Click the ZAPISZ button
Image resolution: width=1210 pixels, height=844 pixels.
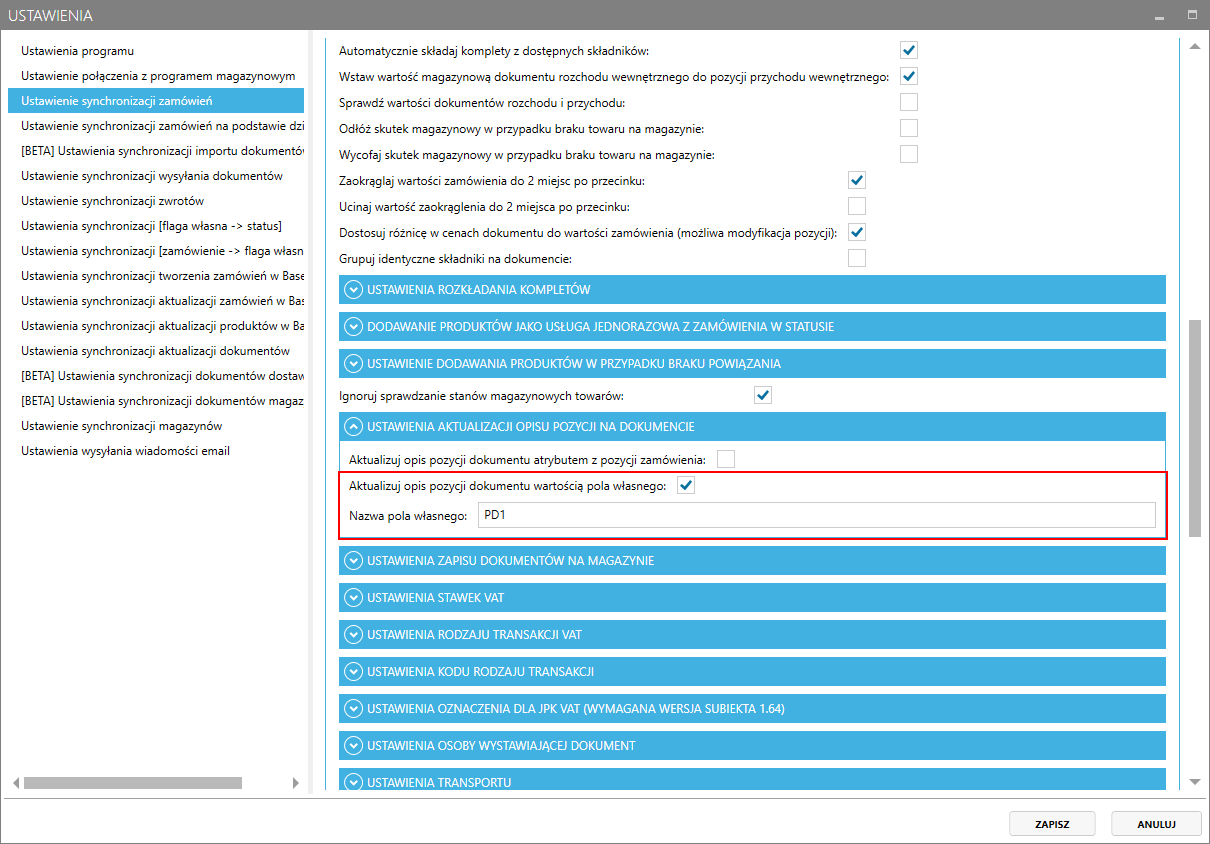1053,824
